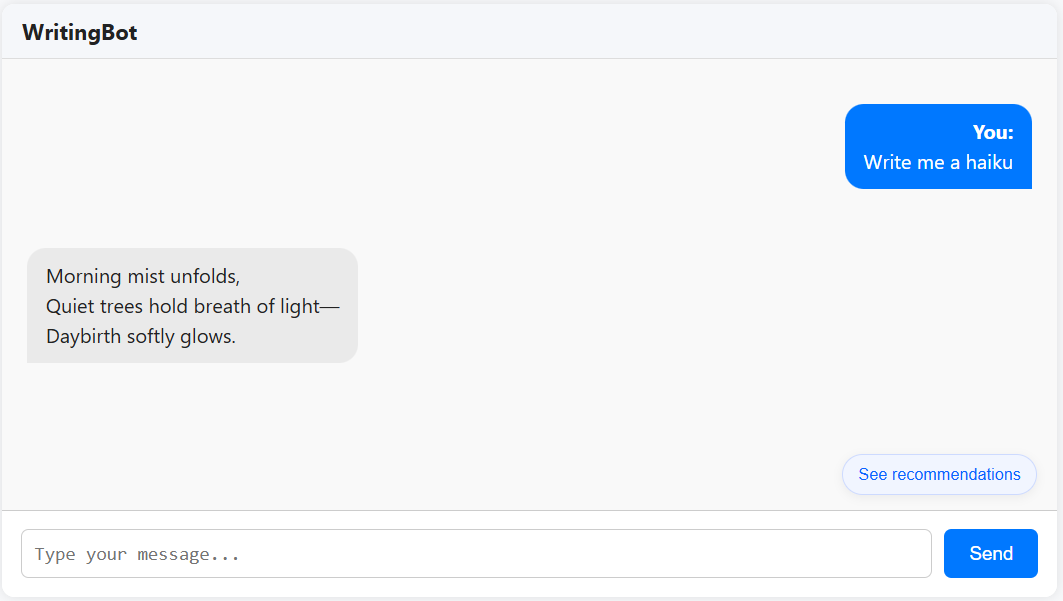Click the word "Daybirth" in the reply
The height and width of the screenshot is (601, 1063).
click(84, 336)
